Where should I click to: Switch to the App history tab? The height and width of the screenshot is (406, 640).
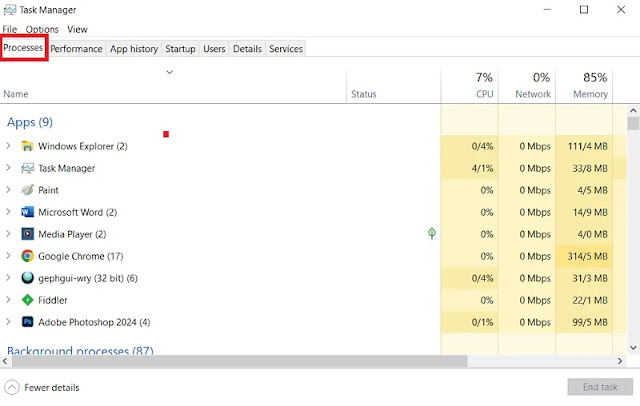134,49
